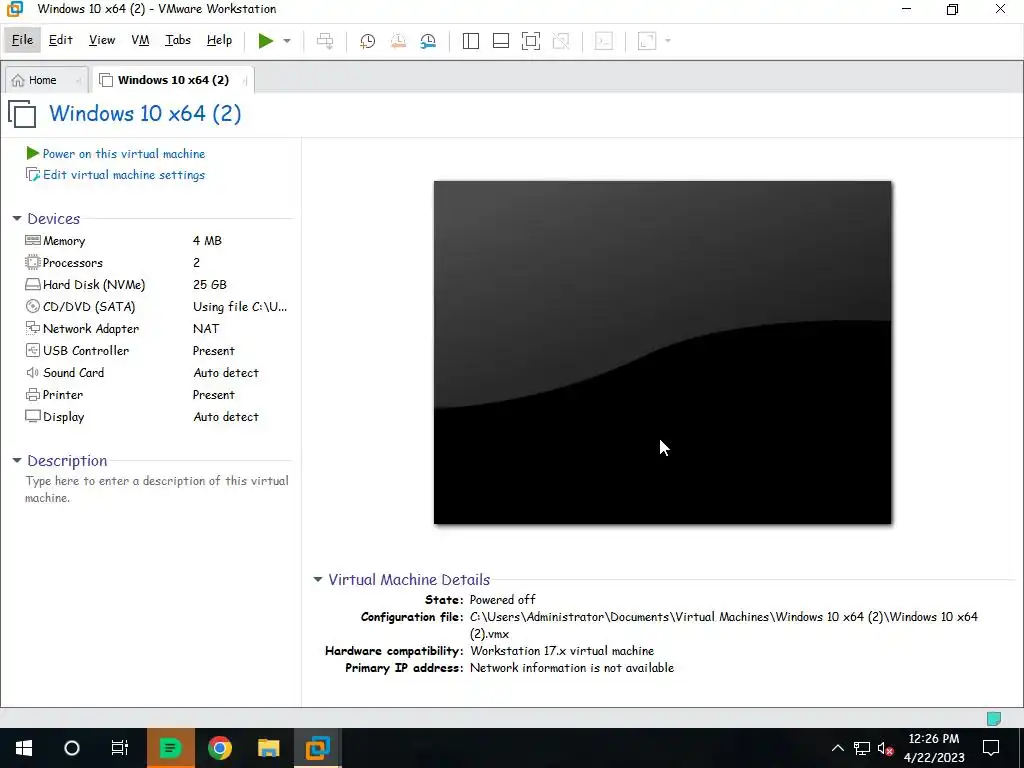Click the muted volume tray icon

[886, 748]
